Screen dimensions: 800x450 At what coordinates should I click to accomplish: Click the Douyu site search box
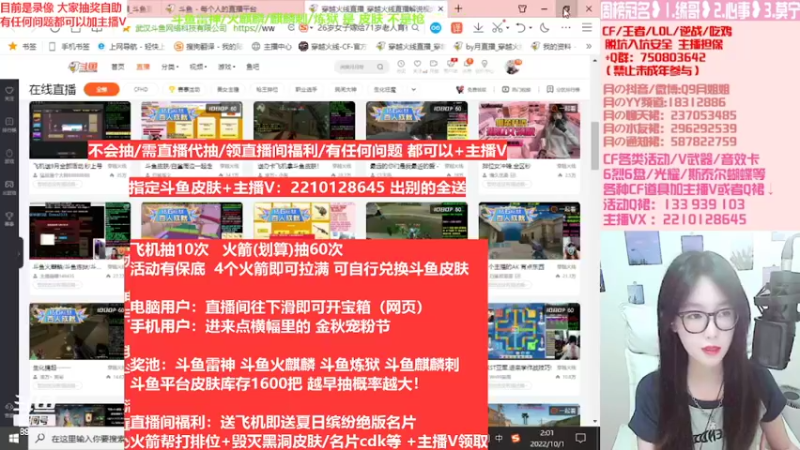tap(360, 67)
